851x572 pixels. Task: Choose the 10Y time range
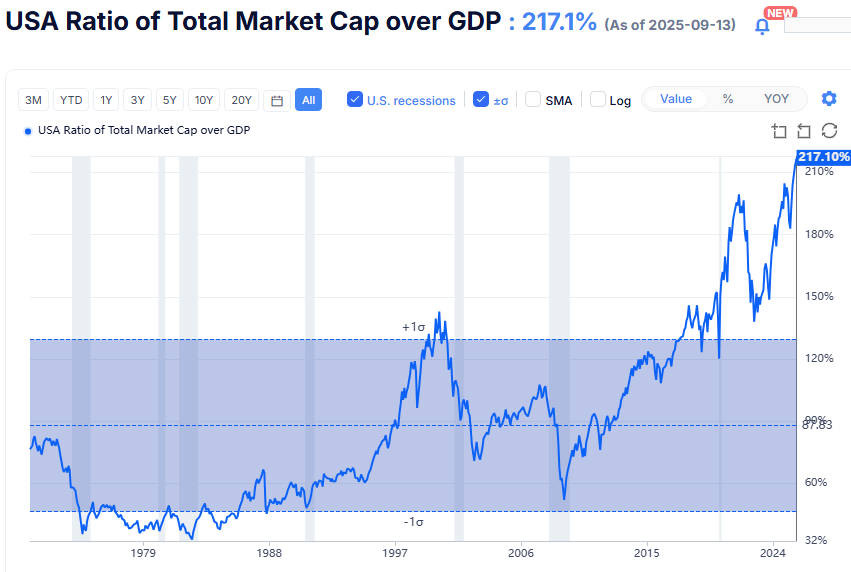(204, 100)
